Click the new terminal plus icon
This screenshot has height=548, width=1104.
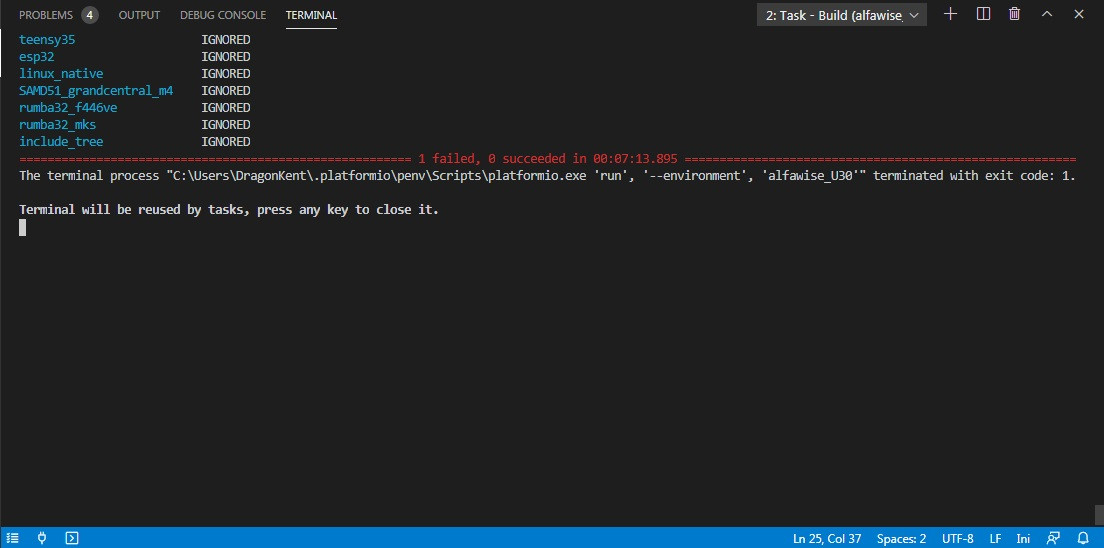click(x=951, y=14)
